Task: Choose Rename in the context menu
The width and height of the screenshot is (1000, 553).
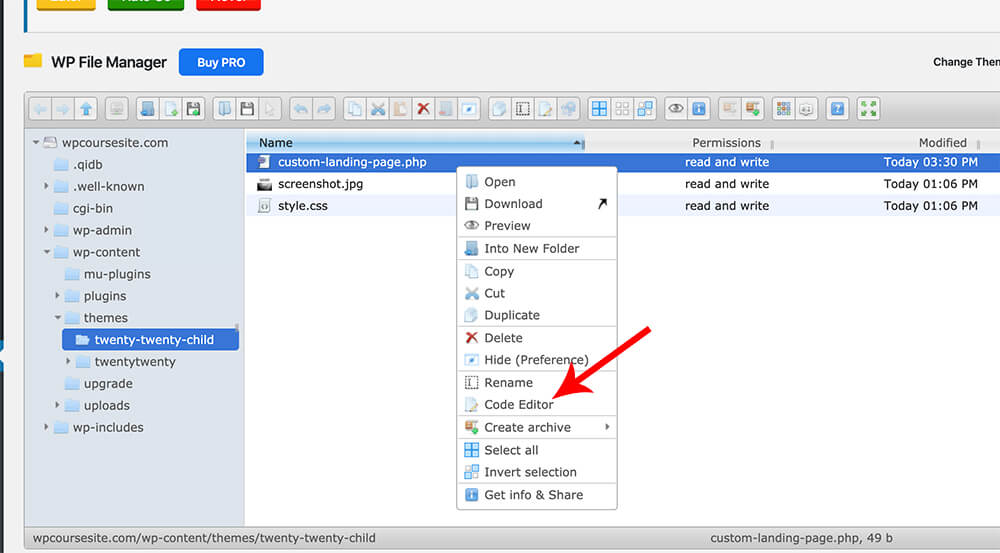Action: (508, 382)
